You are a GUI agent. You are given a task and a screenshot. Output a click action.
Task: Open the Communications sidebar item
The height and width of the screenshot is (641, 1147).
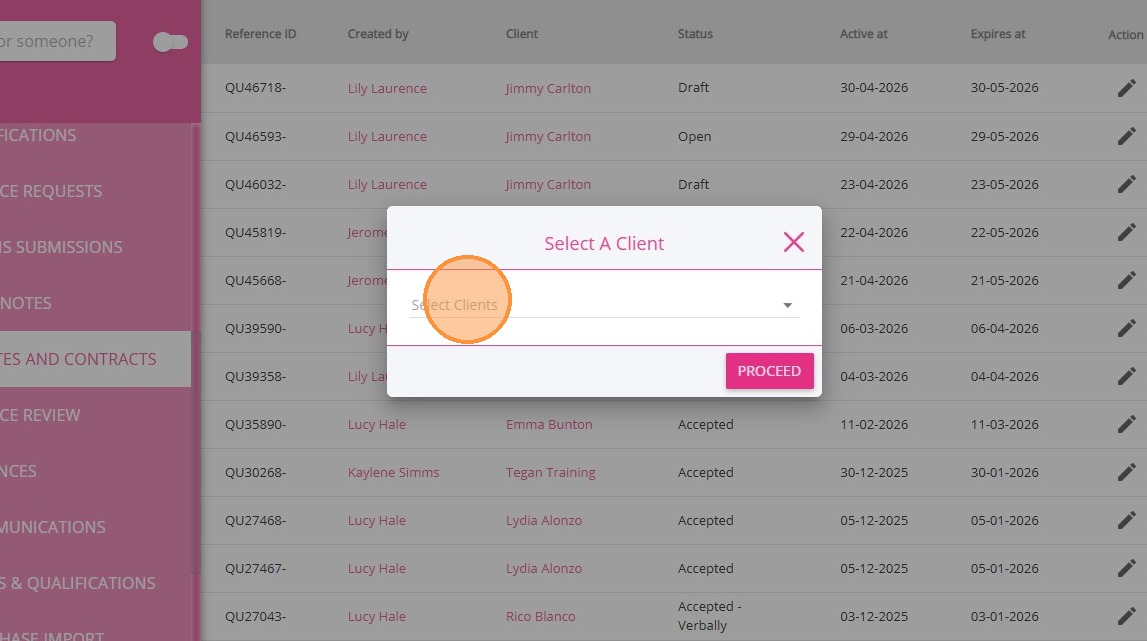point(55,527)
